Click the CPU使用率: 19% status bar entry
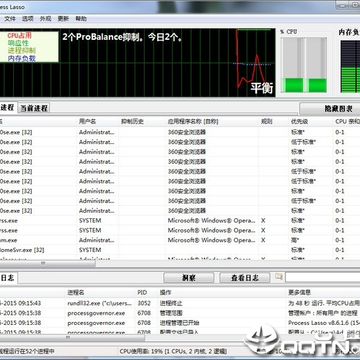 [x=173, y=351]
